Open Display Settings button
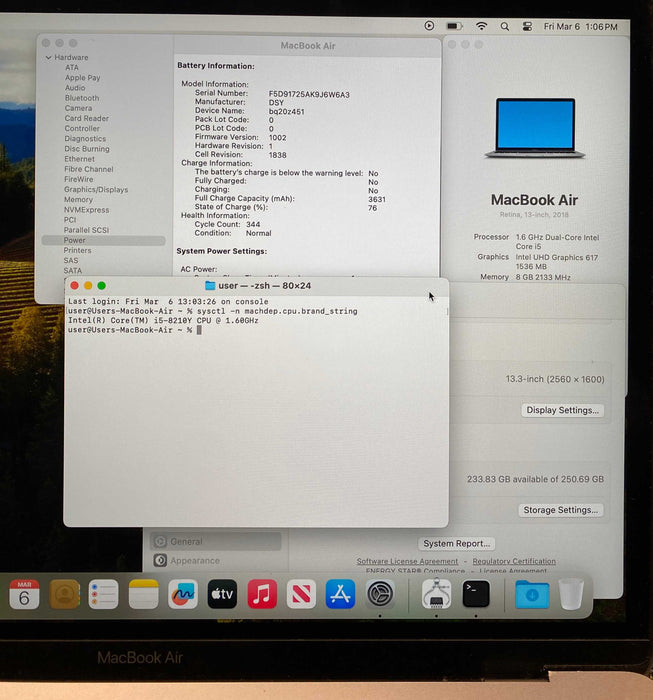 [x=562, y=410]
